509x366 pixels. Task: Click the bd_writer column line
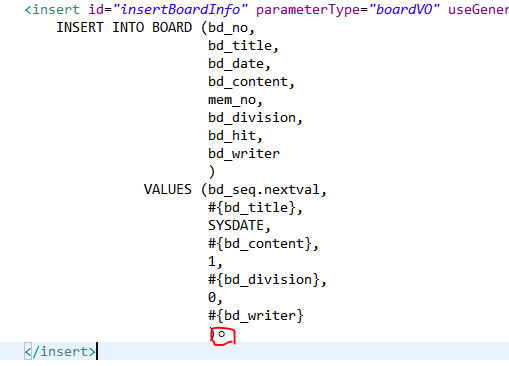[x=244, y=154]
